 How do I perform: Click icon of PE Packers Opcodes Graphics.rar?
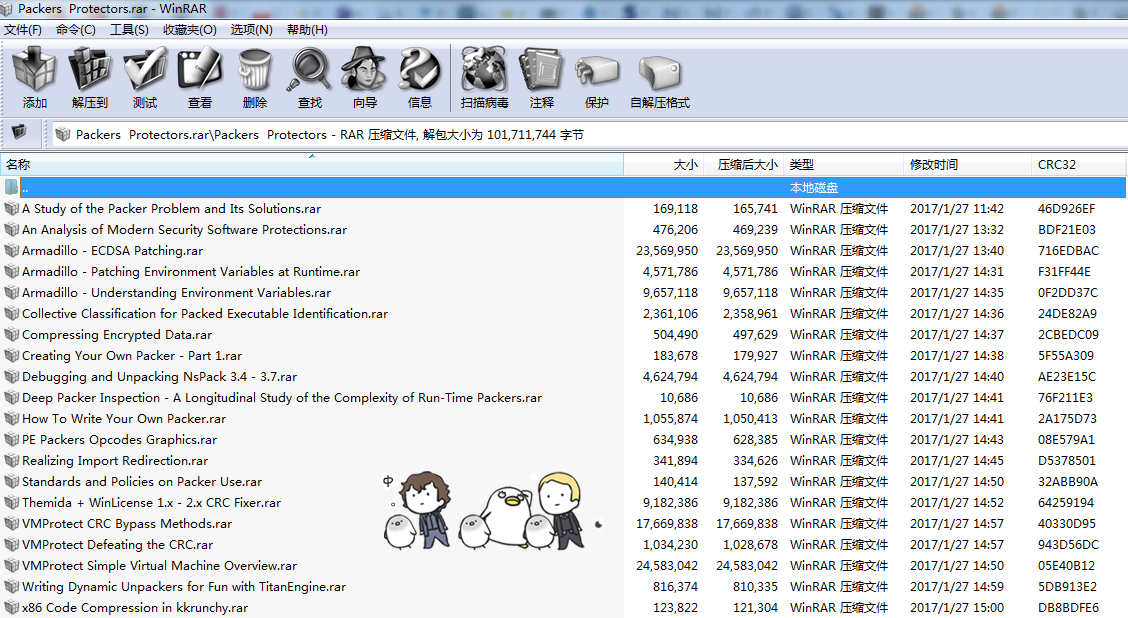pyautogui.click(x=11, y=440)
